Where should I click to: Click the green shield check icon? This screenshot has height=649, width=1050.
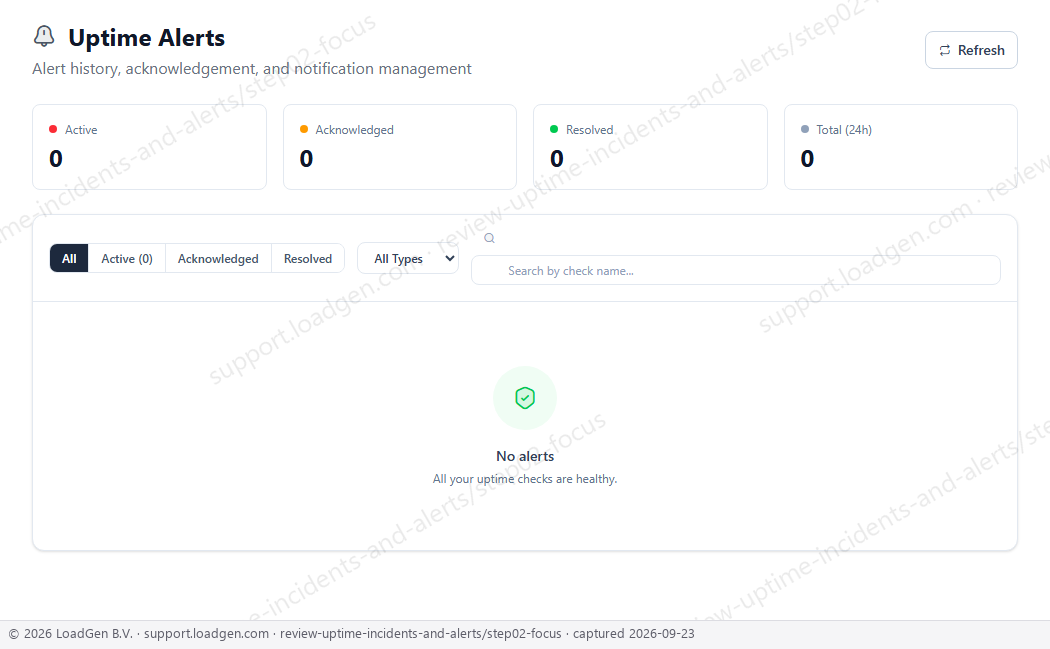tap(525, 398)
